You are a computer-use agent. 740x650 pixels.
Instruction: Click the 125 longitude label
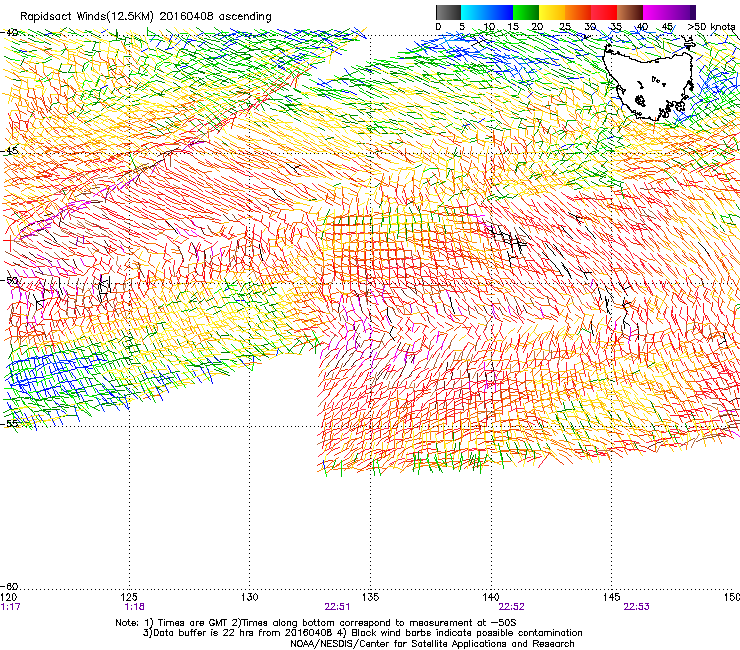click(129, 597)
